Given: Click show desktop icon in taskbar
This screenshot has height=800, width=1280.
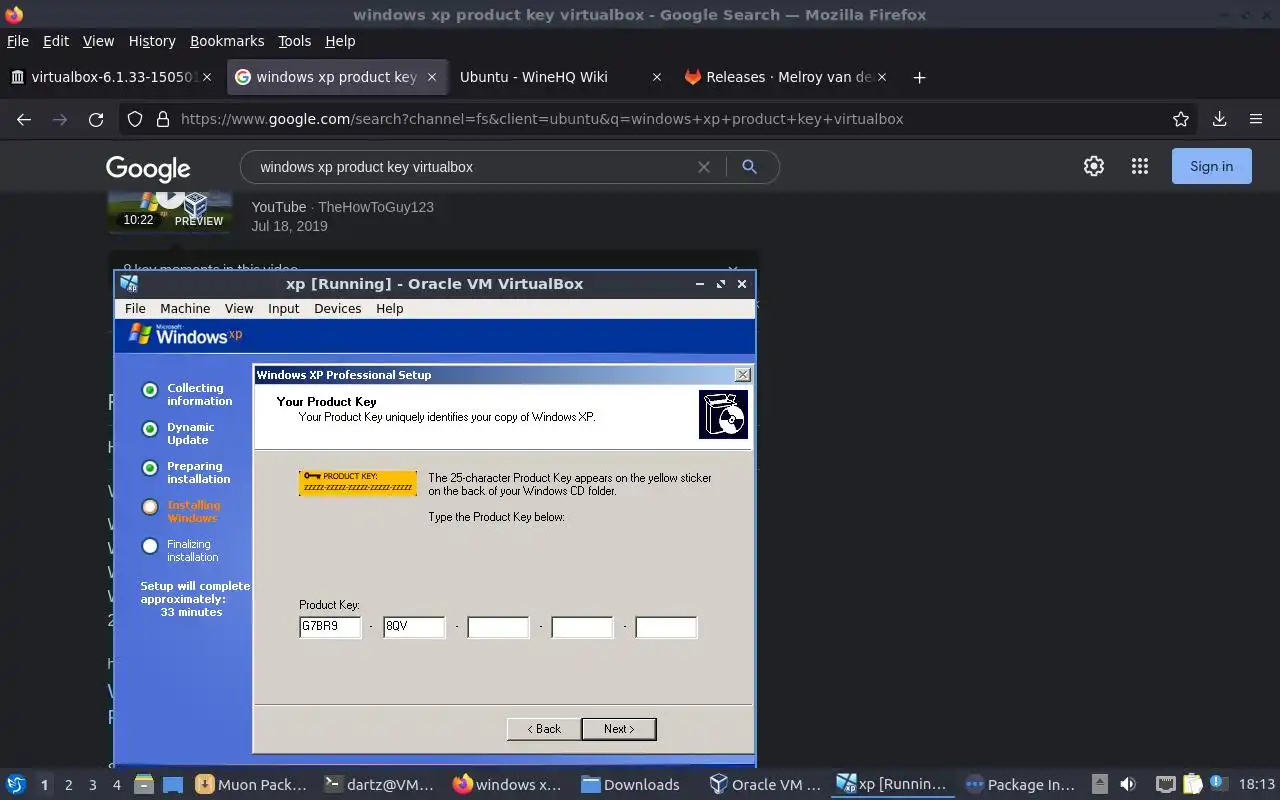Looking at the screenshot, I should (173, 785).
